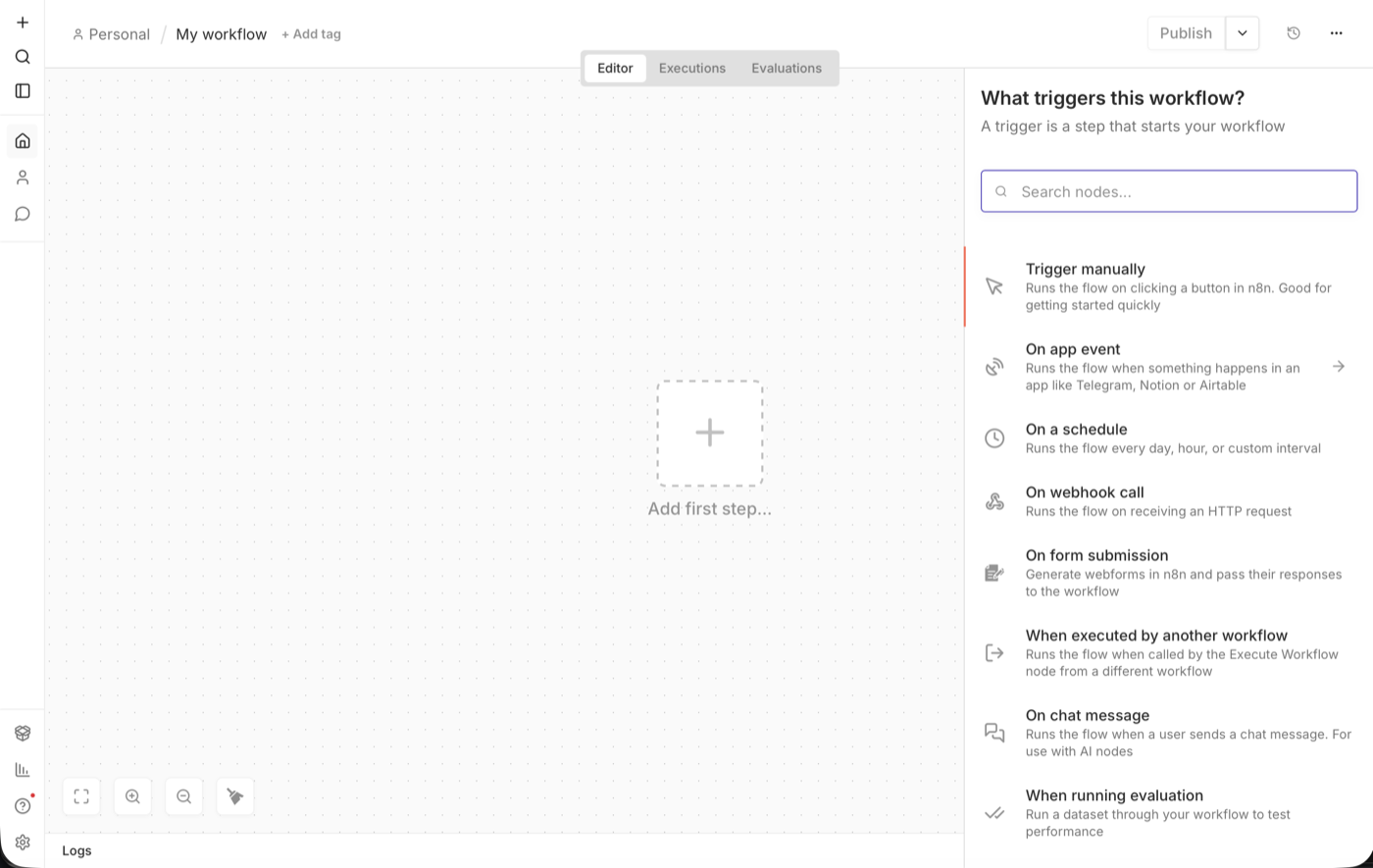Select On webhook call option title
The width and height of the screenshot is (1373, 868).
pyautogui.click(x=1085, y=492)
